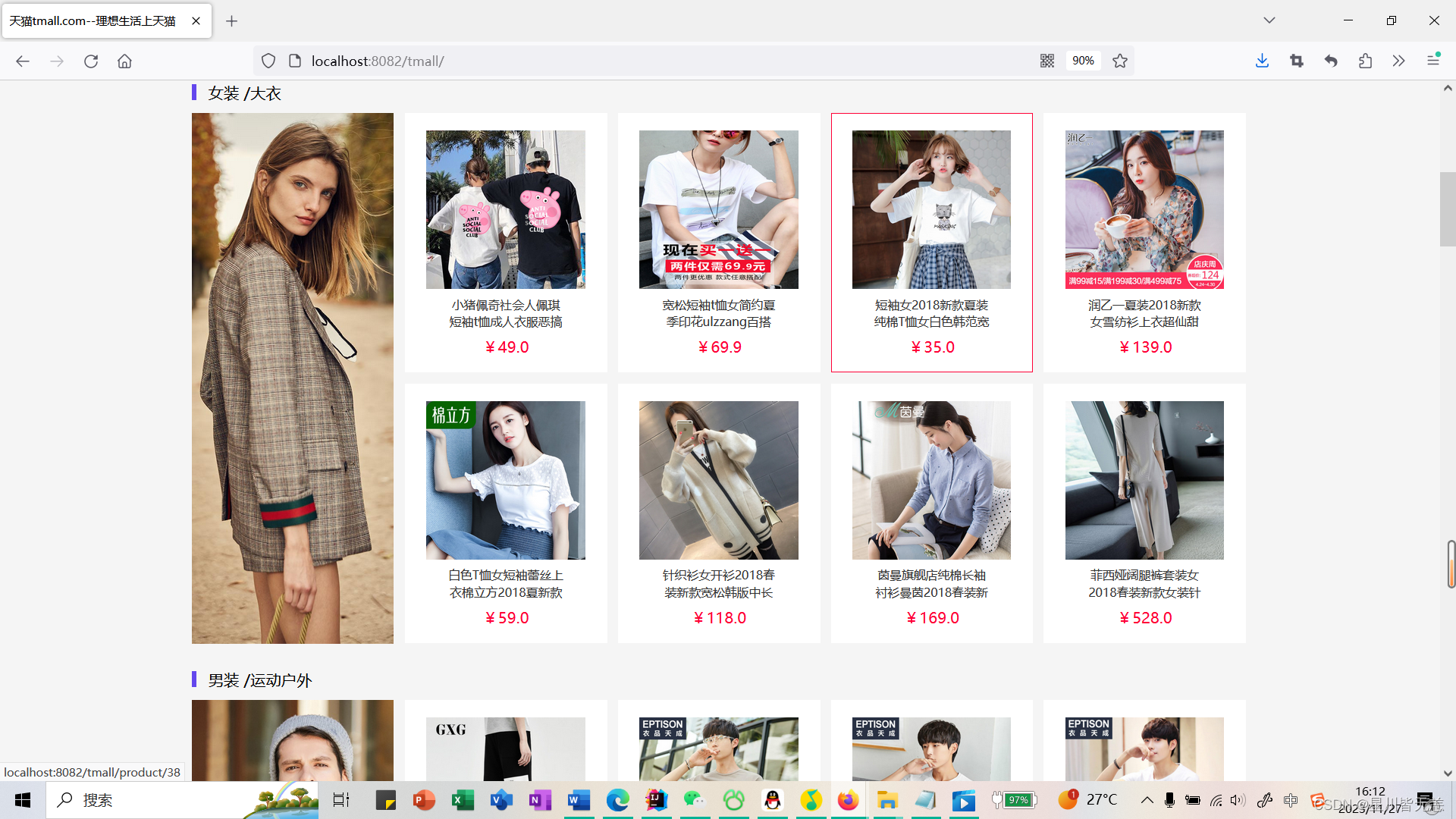Click the screenshot crop tool icon
1456x819 pixels.
coord(1297,61)
